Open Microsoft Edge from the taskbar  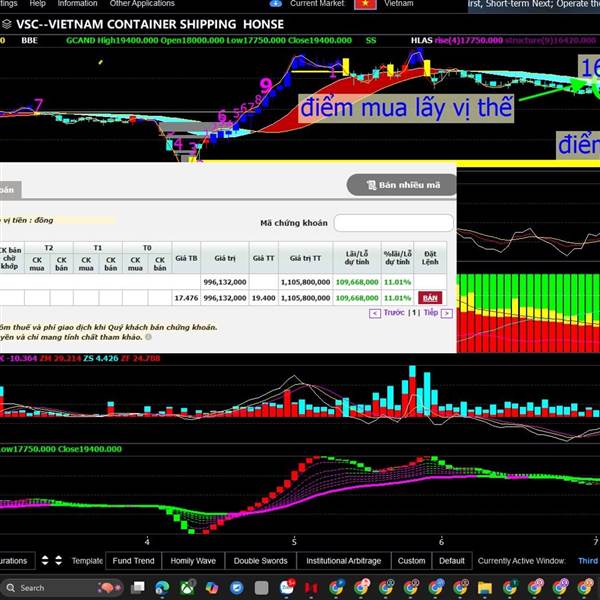coord(162,587)
